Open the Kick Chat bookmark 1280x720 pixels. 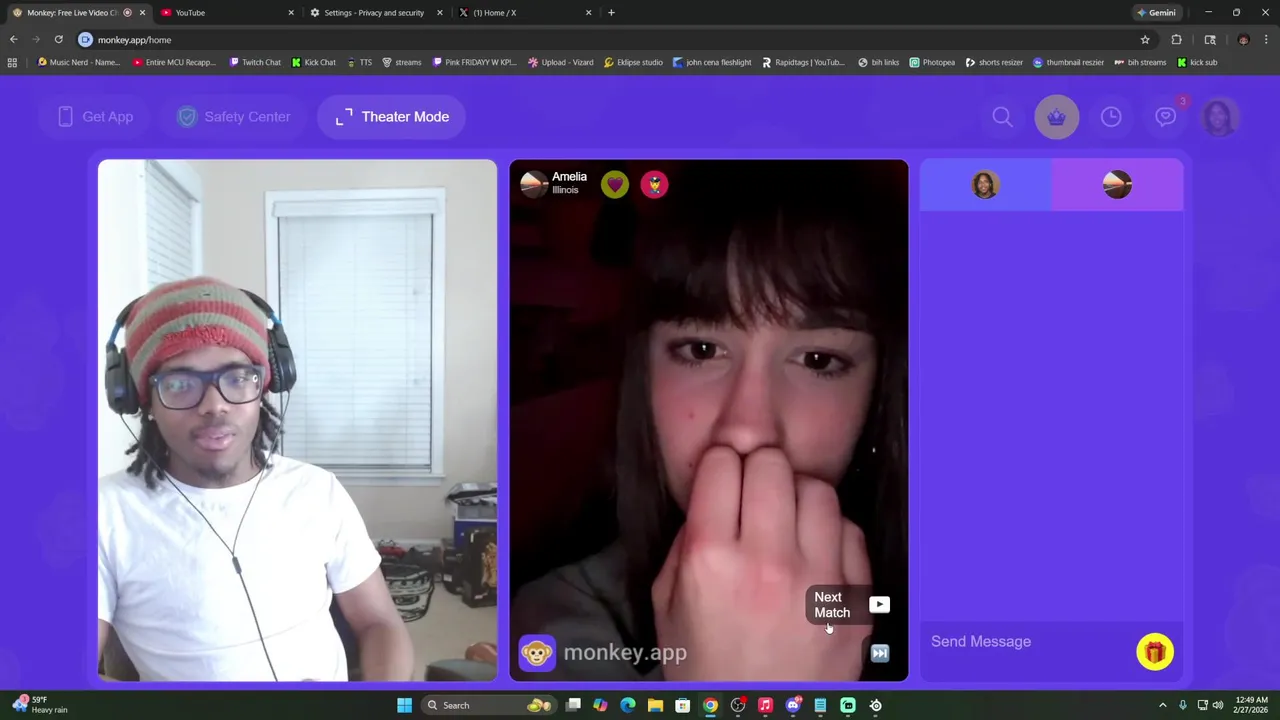[314, 62]
